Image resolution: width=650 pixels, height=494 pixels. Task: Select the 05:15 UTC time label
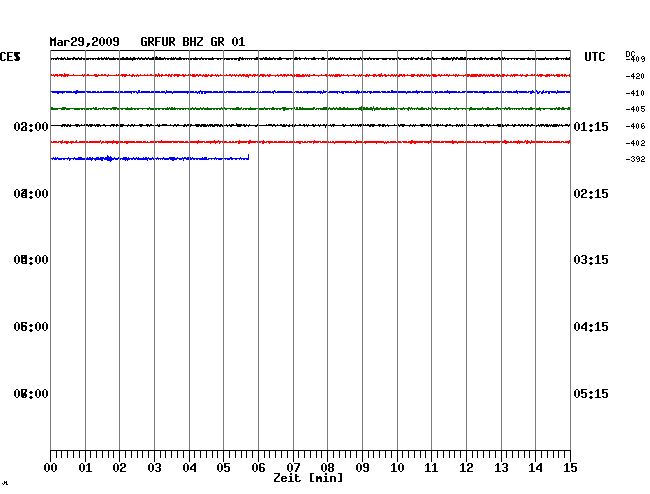pyautogui.click(x=591, y=393)
